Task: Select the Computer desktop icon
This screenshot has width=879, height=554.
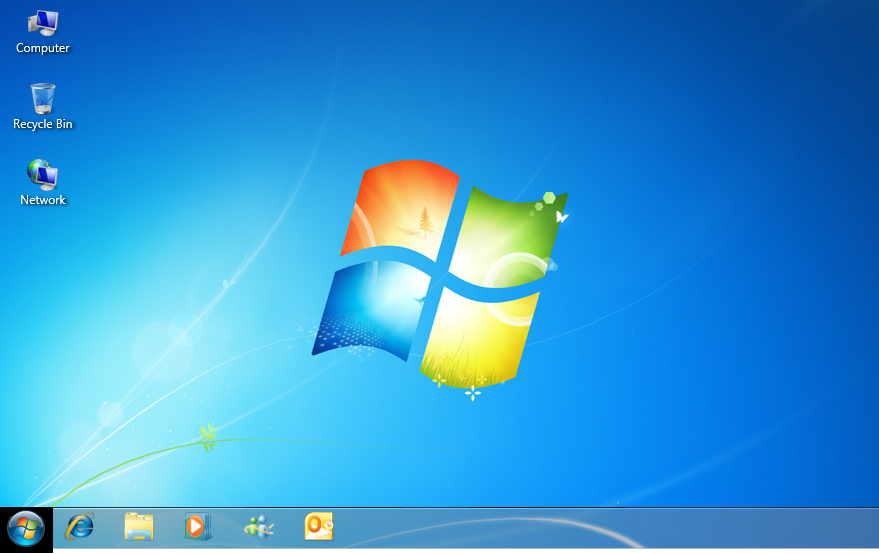Action: (x=43, y=23)
